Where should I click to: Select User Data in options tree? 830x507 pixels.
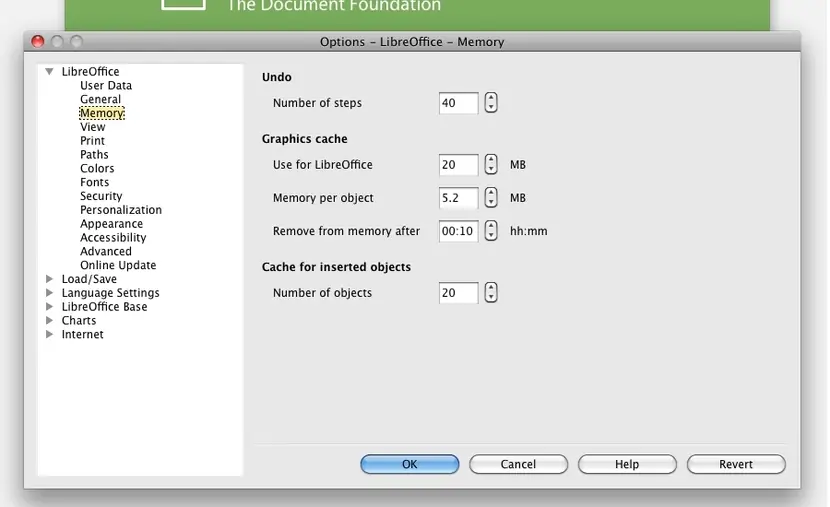click(106, 85)
